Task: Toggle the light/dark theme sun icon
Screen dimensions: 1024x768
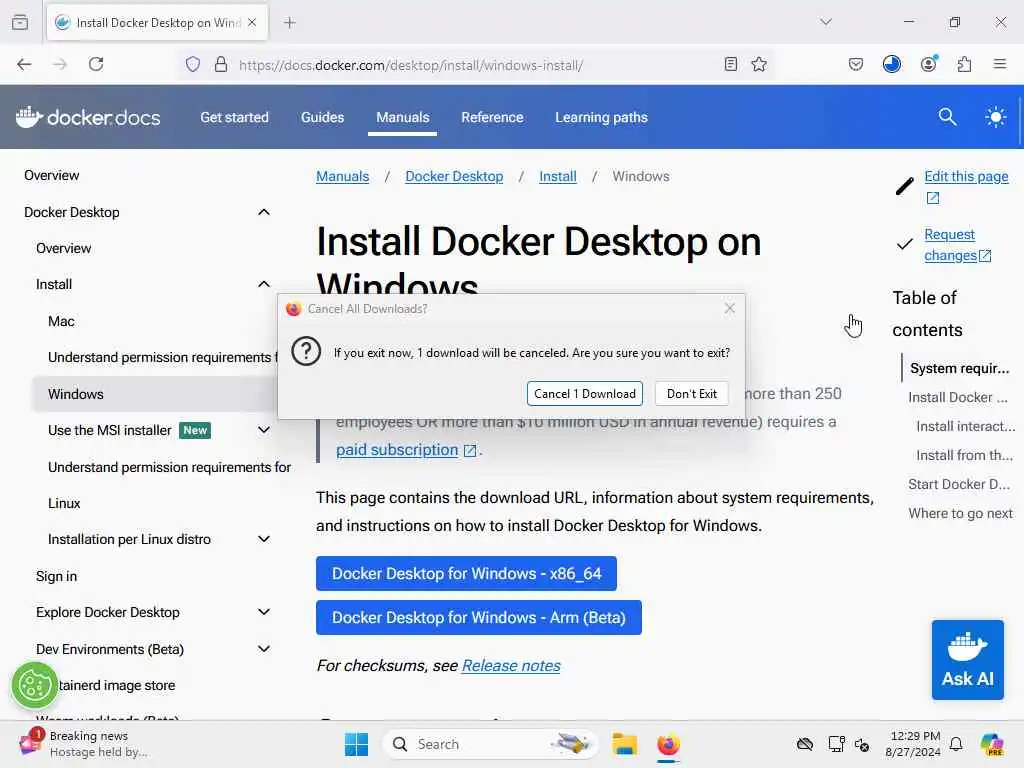Action: [x=995, y=117]
